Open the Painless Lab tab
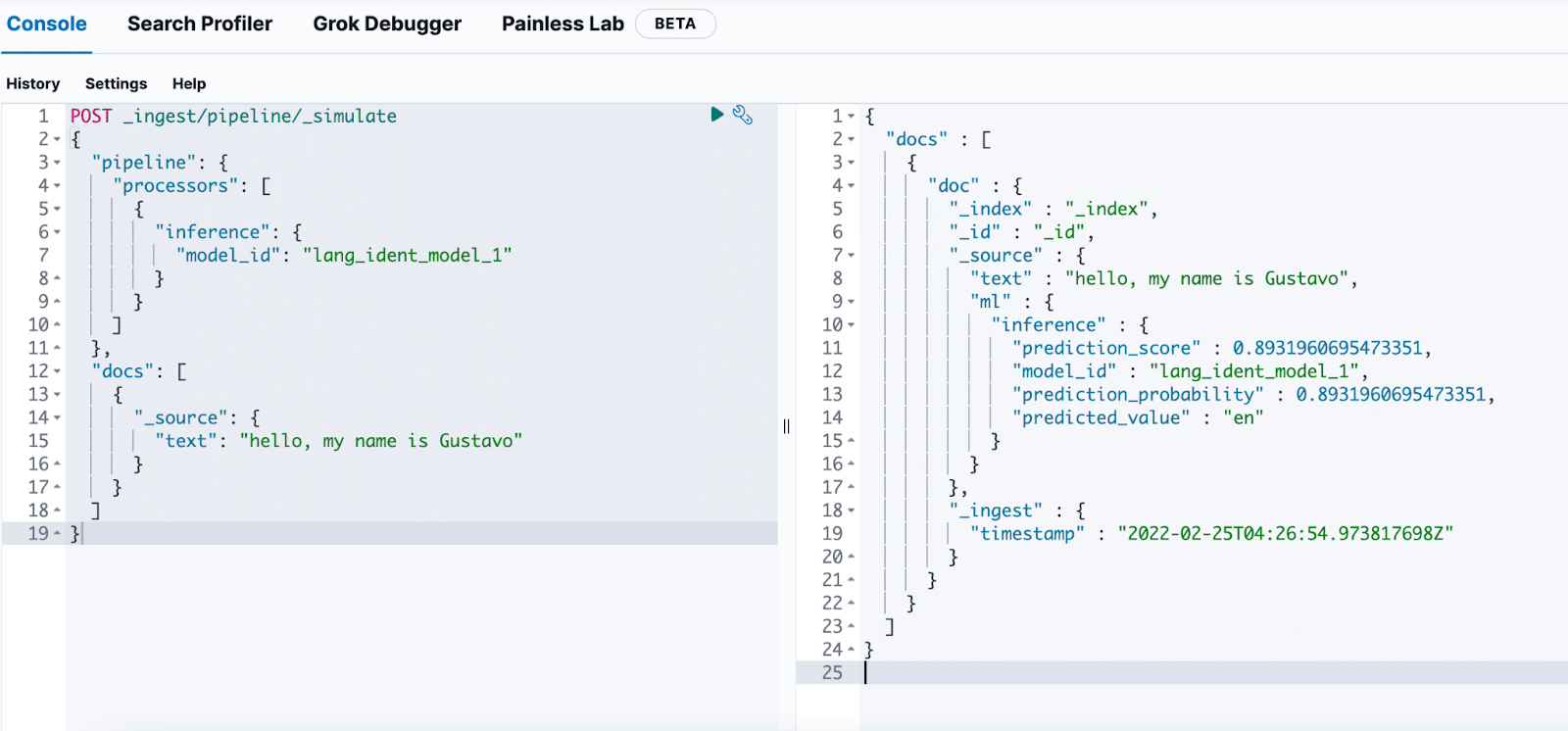Image resolution: width=1568 pixels, height=731 pixels. pyautogui.click(x=563, y=24)
